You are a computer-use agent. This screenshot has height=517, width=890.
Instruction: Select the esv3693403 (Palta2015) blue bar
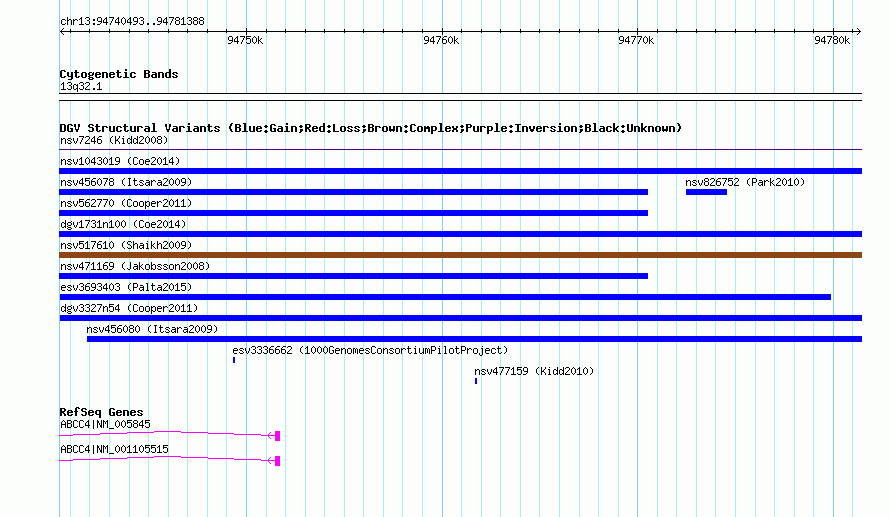(445, 297)
